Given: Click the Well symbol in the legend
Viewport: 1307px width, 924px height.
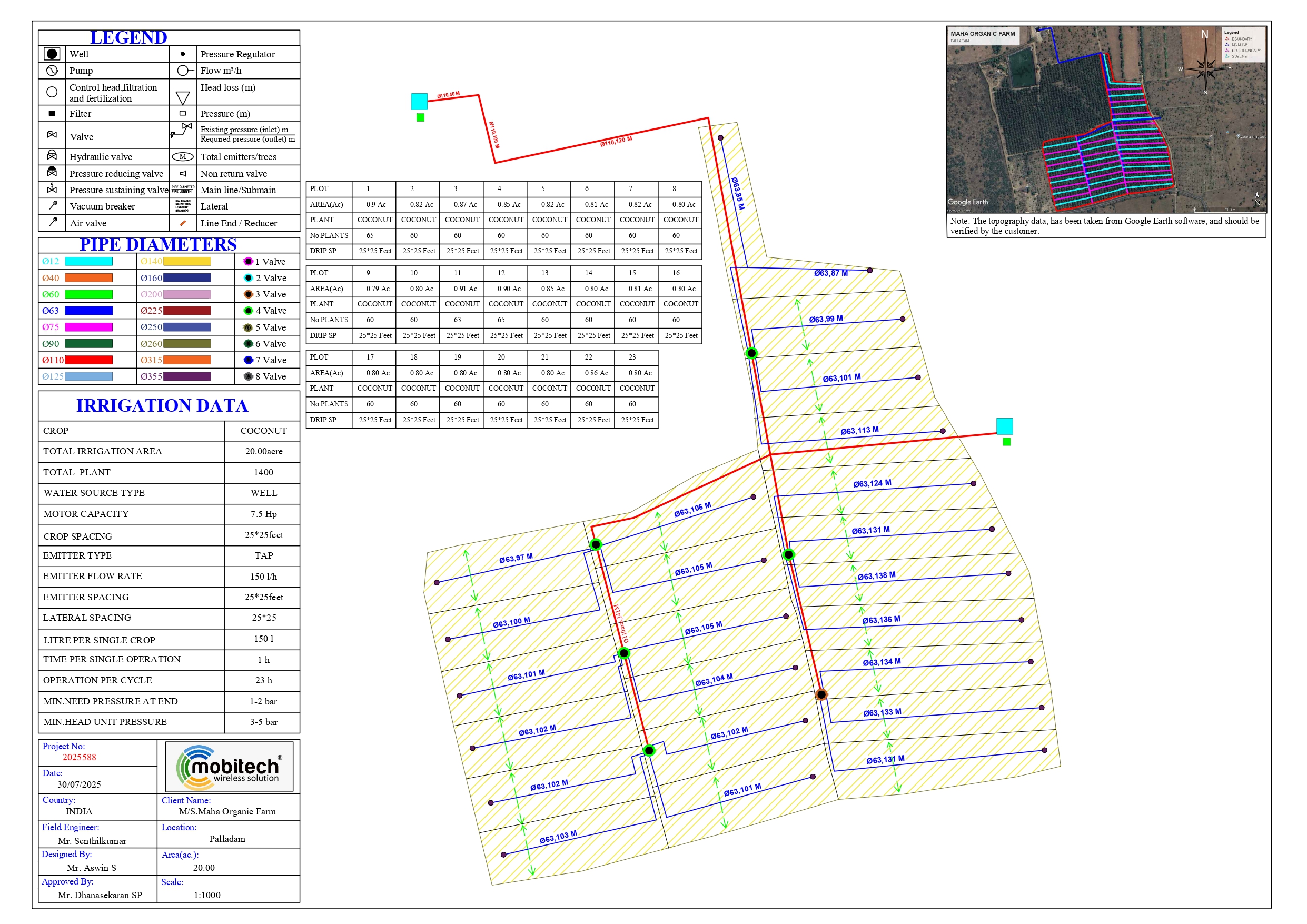Looking at the screenshot, I should (x=52, y=54).
